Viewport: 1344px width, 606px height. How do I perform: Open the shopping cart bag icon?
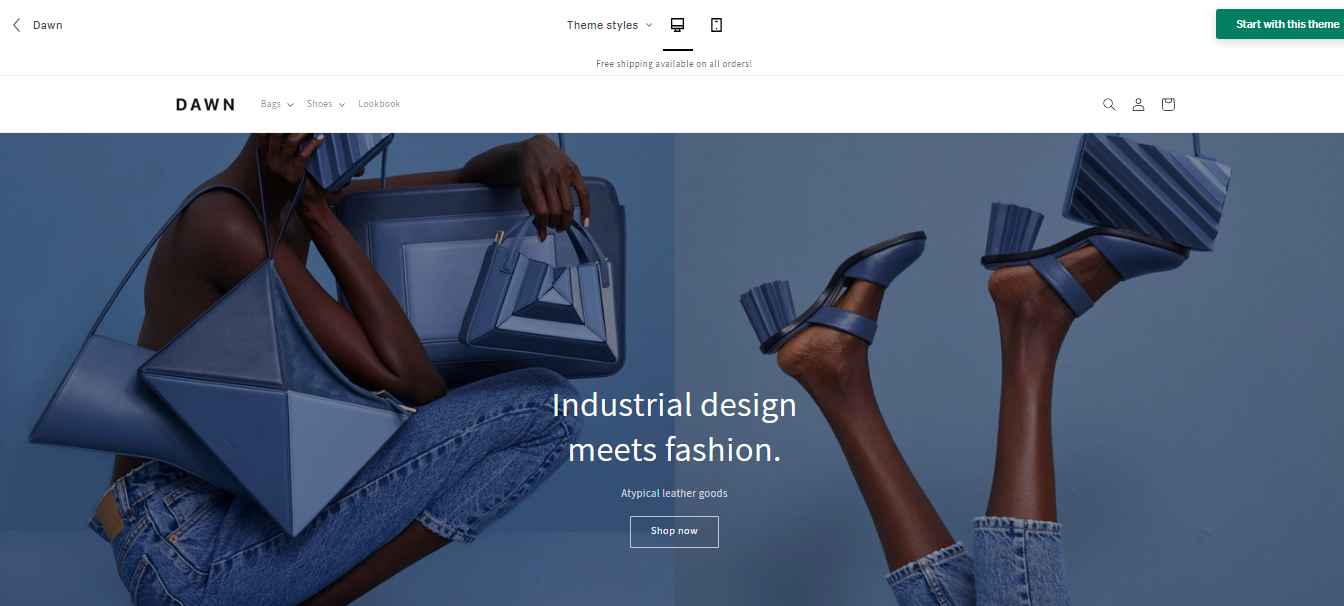coord(1168,104)
